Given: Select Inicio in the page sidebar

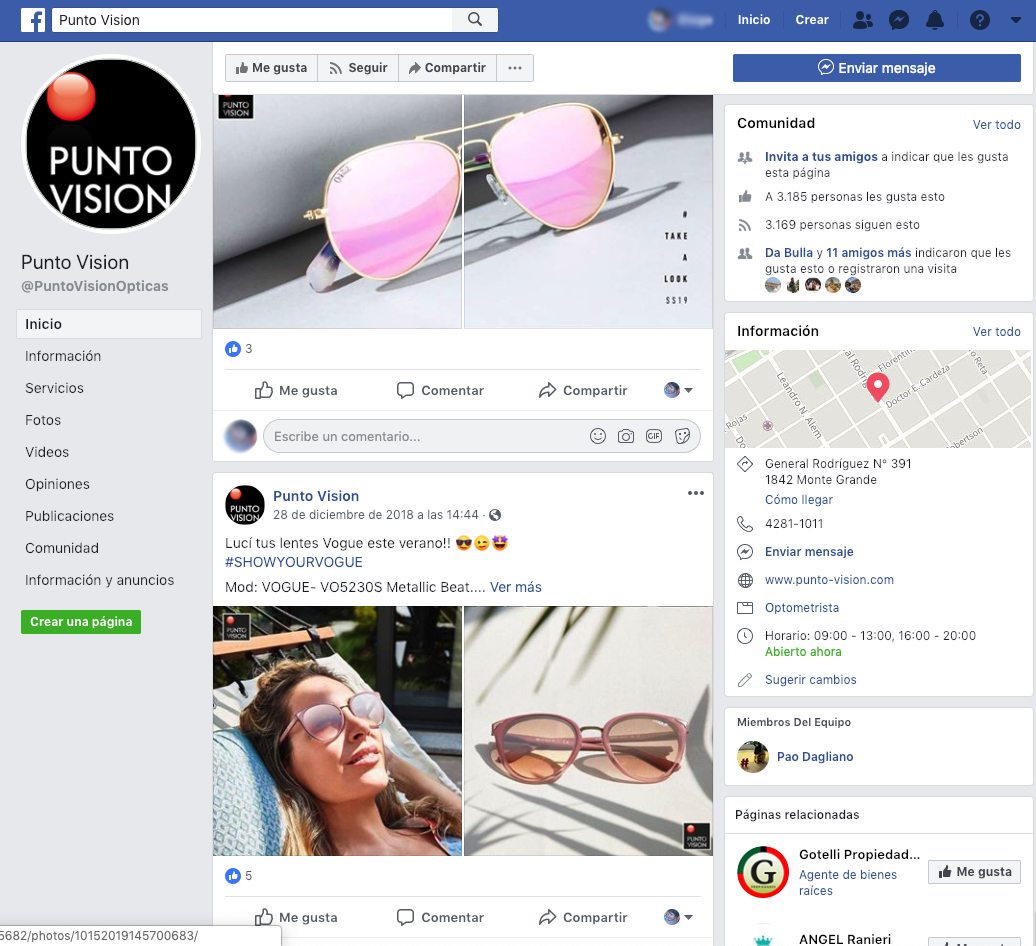Looking at the screenshot, I should click(x=109, y=324).
